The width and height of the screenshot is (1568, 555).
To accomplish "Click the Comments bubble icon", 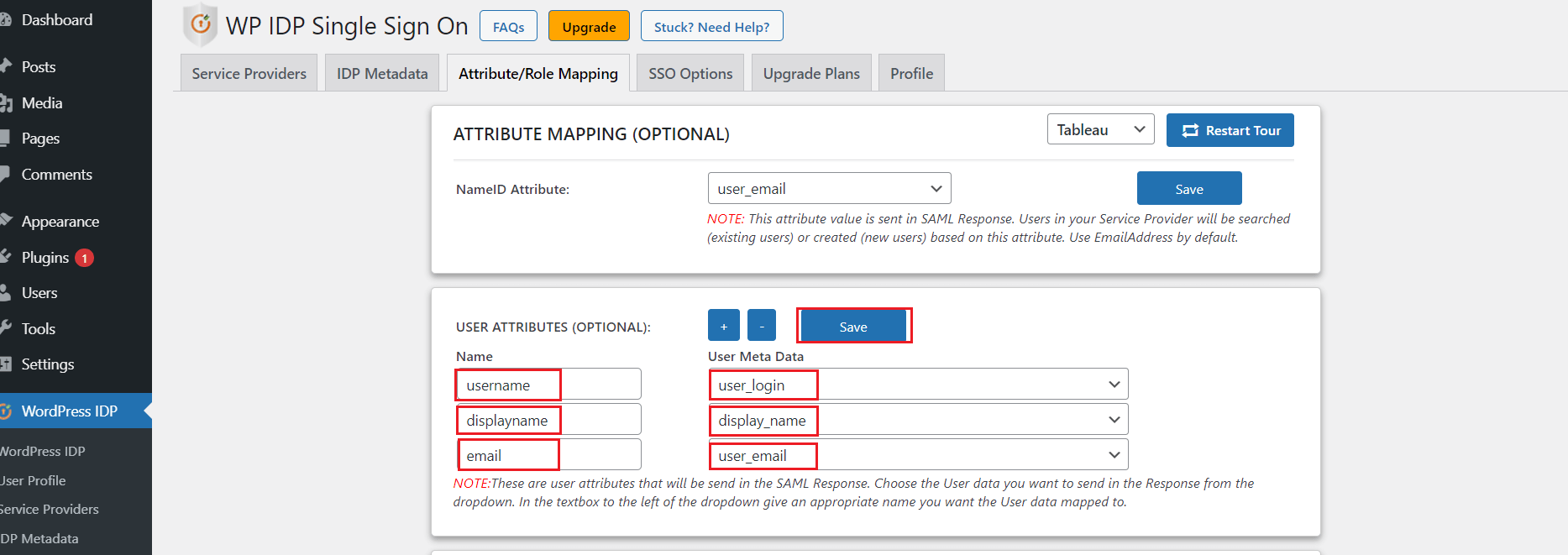I will pos(5,175).
